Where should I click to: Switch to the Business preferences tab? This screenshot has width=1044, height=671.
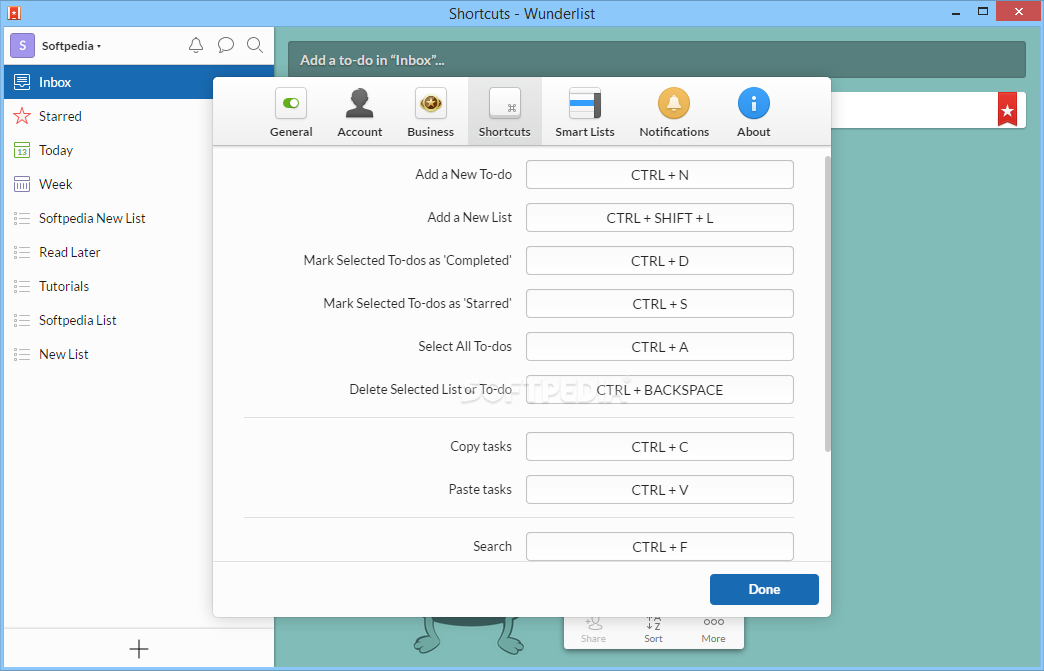click(431, 112)
